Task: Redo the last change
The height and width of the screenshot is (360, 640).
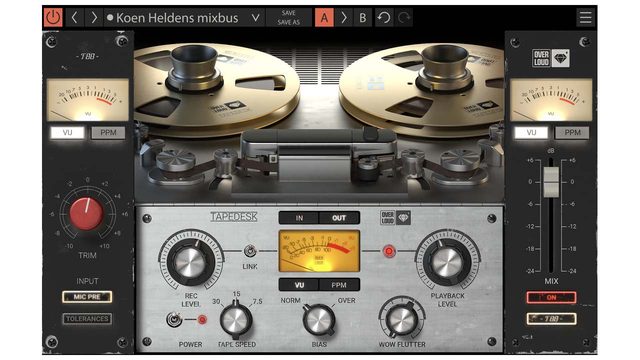Action: (404, 18)
